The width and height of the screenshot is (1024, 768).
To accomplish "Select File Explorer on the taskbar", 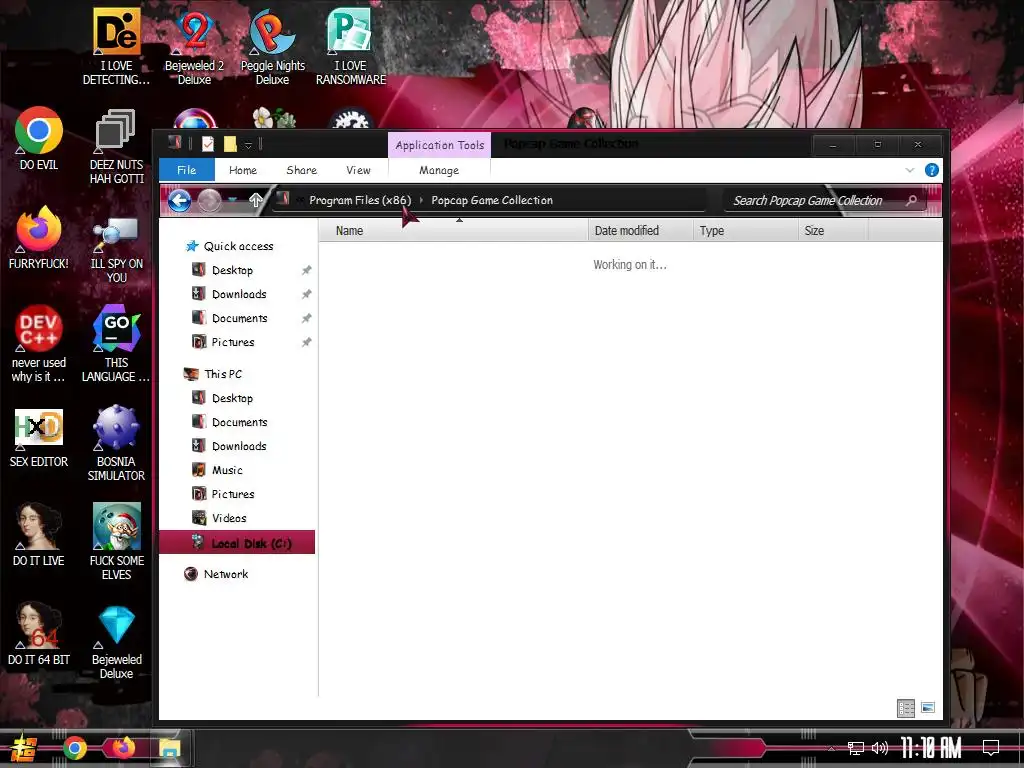I will click(170, 748).
